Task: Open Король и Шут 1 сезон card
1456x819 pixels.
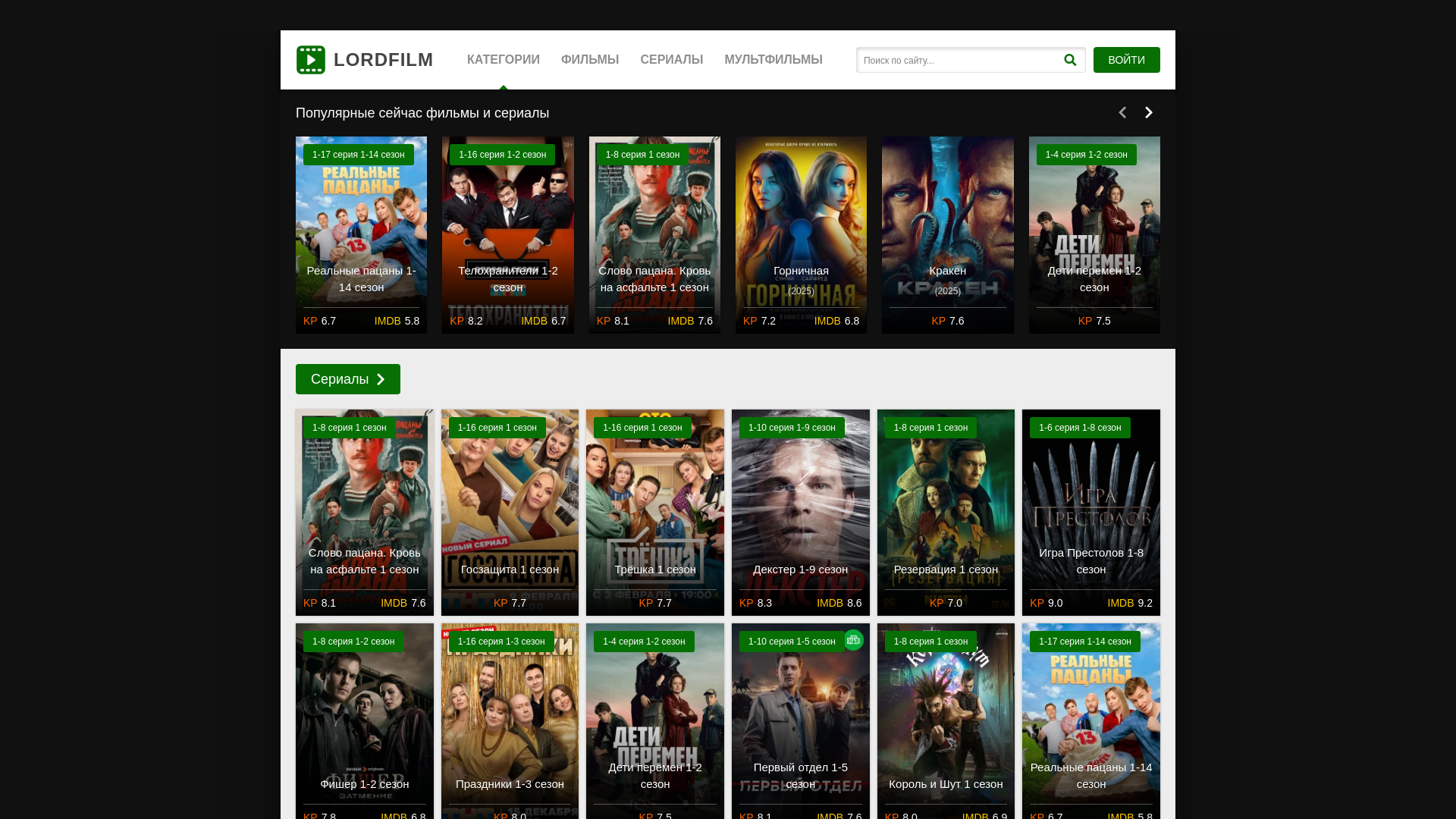Action: pyautogui.click(x=946, y=721)
